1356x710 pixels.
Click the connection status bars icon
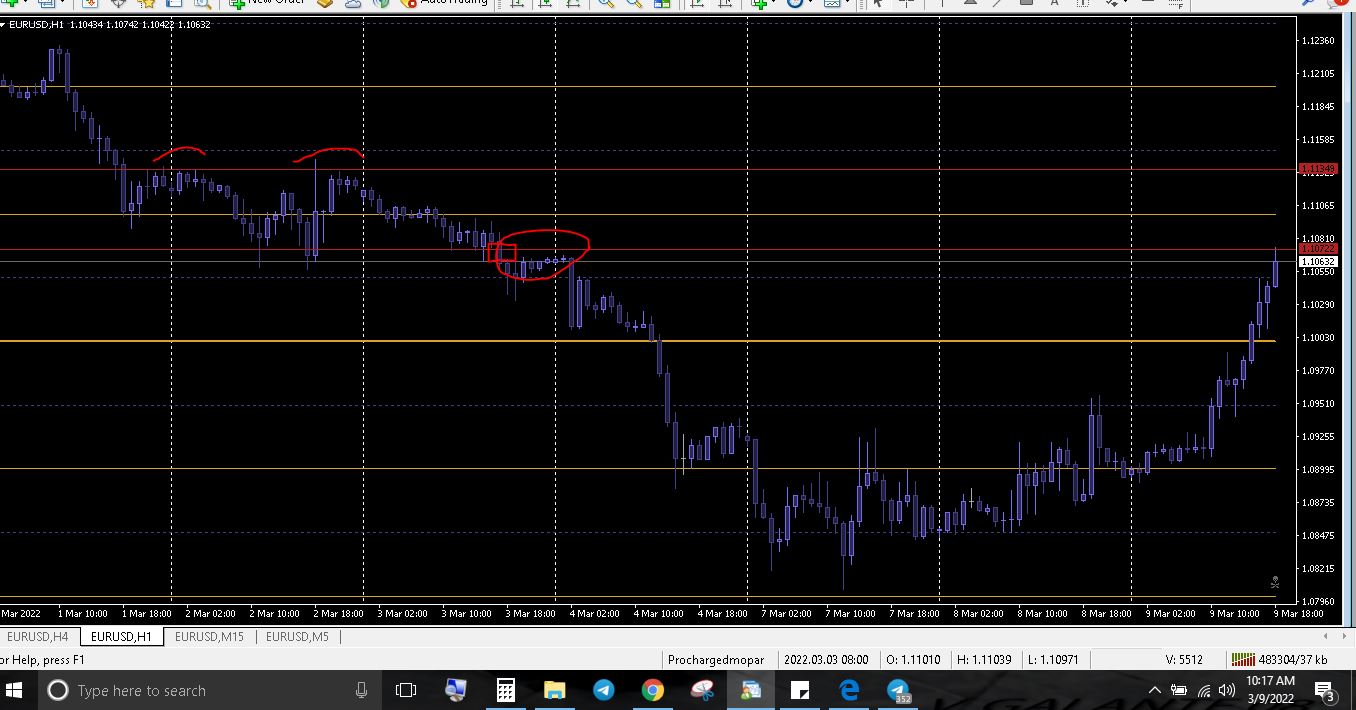click(1243, 660)
